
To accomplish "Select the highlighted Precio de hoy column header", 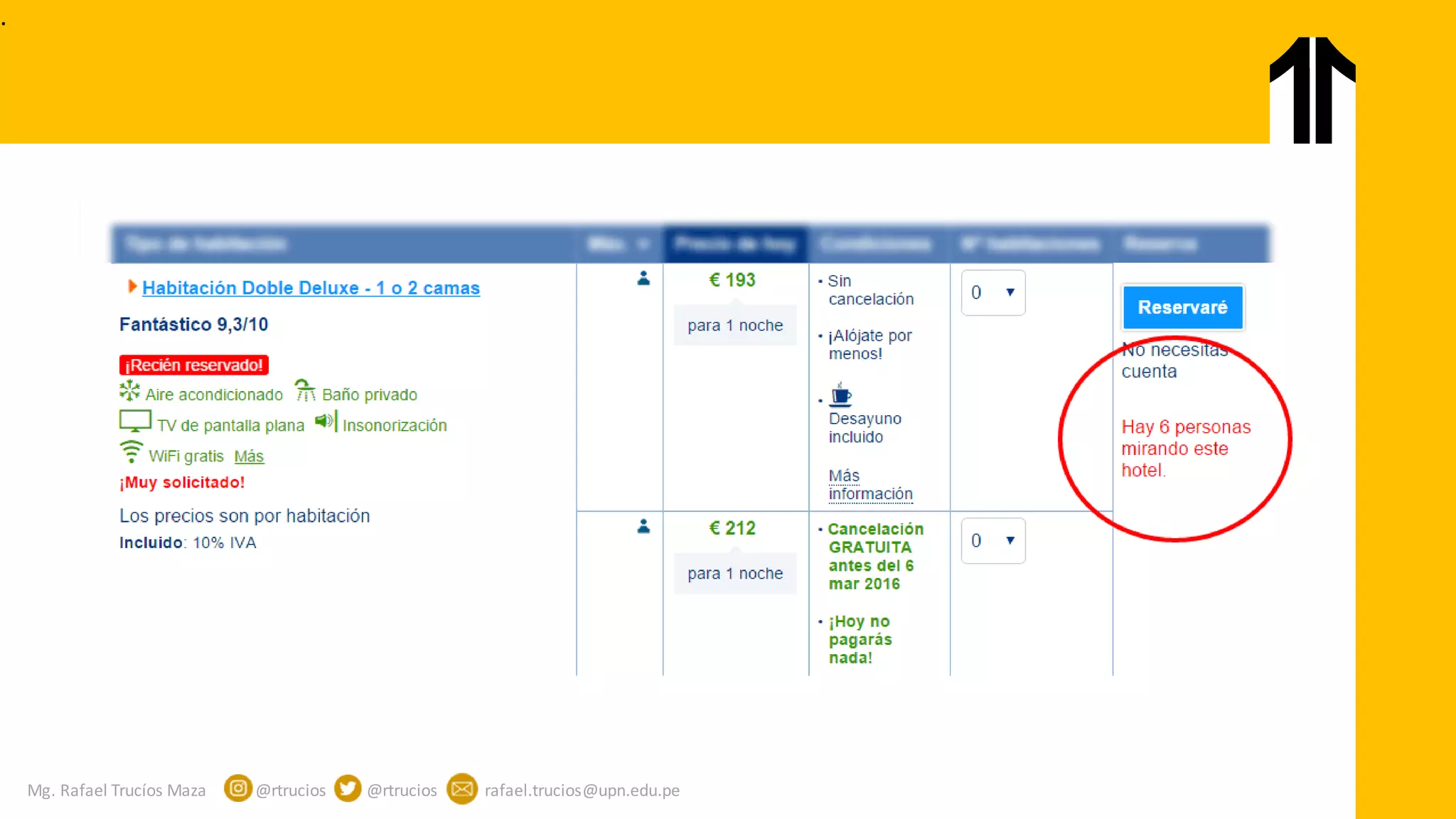I will point(735,245).
